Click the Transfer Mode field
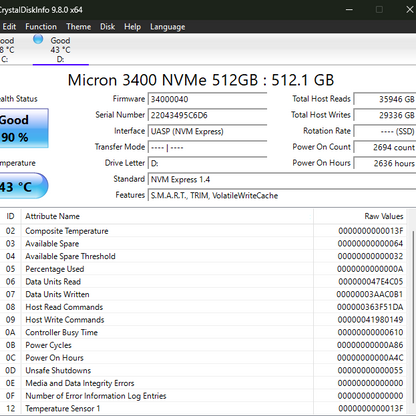 [x=207, y=147]
